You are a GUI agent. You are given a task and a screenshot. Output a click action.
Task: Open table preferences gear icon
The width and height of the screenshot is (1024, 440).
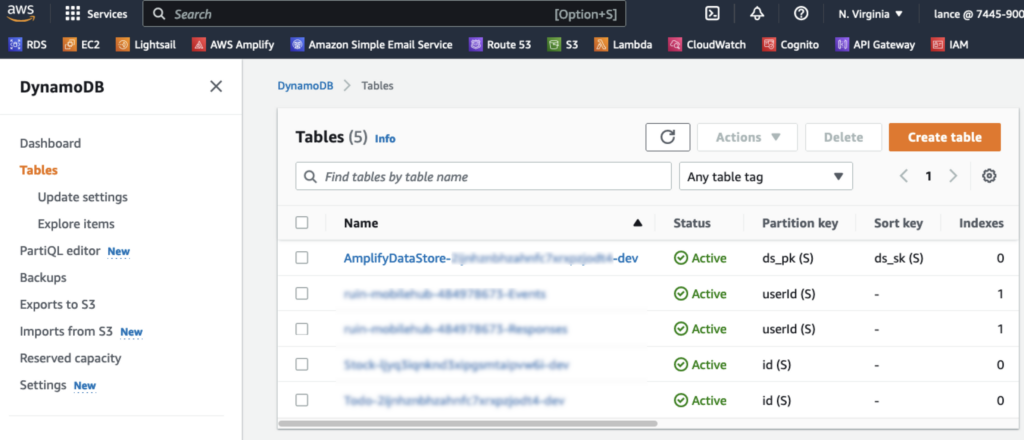[989, 176]
